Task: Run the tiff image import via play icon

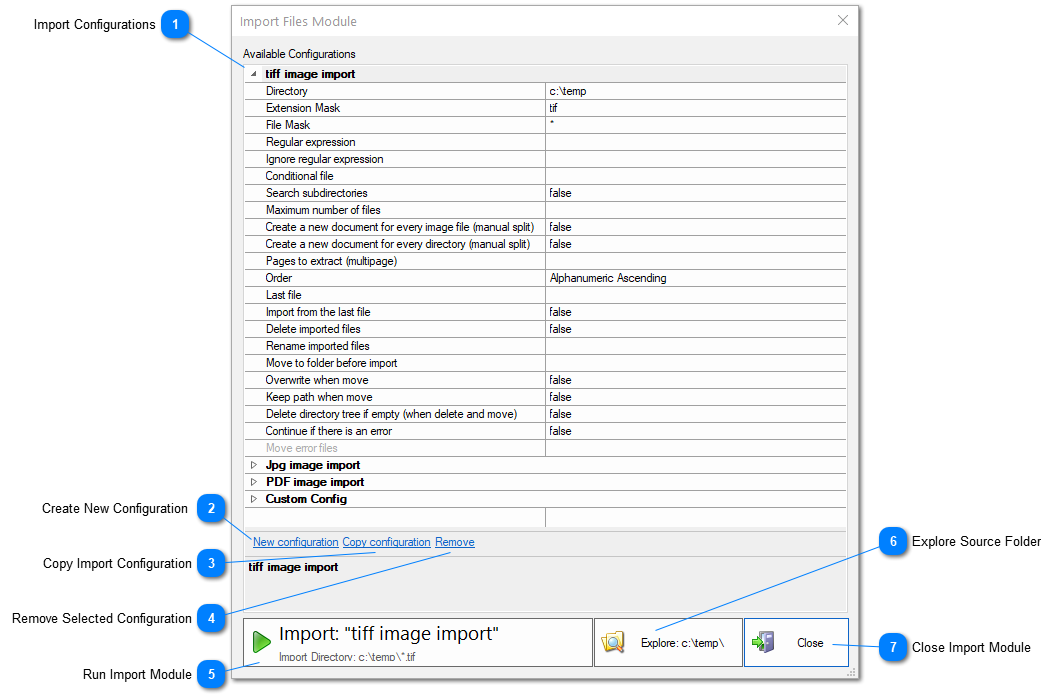Action: pos(260,641)
